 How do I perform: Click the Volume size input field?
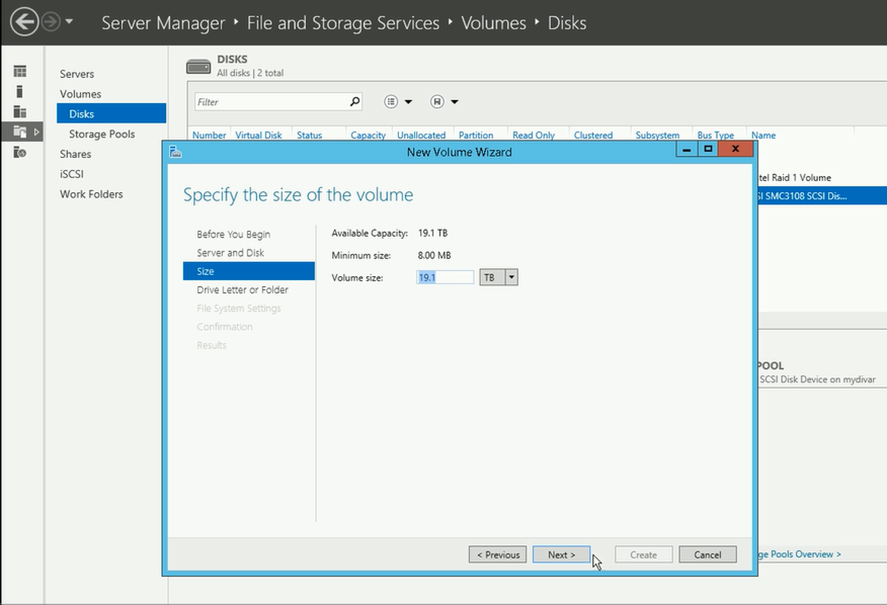(444, 277)
